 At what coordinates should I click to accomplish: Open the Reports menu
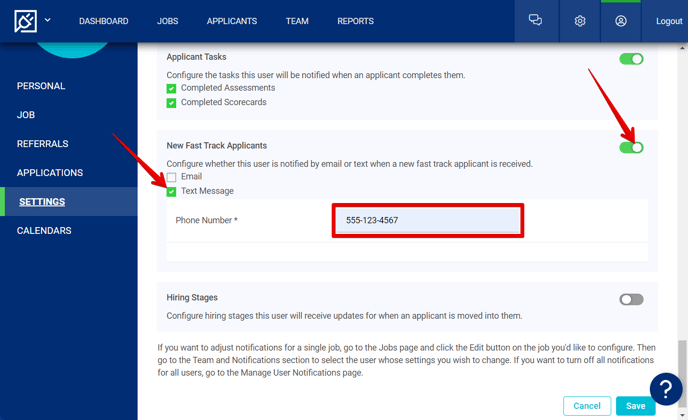[355, 21]
